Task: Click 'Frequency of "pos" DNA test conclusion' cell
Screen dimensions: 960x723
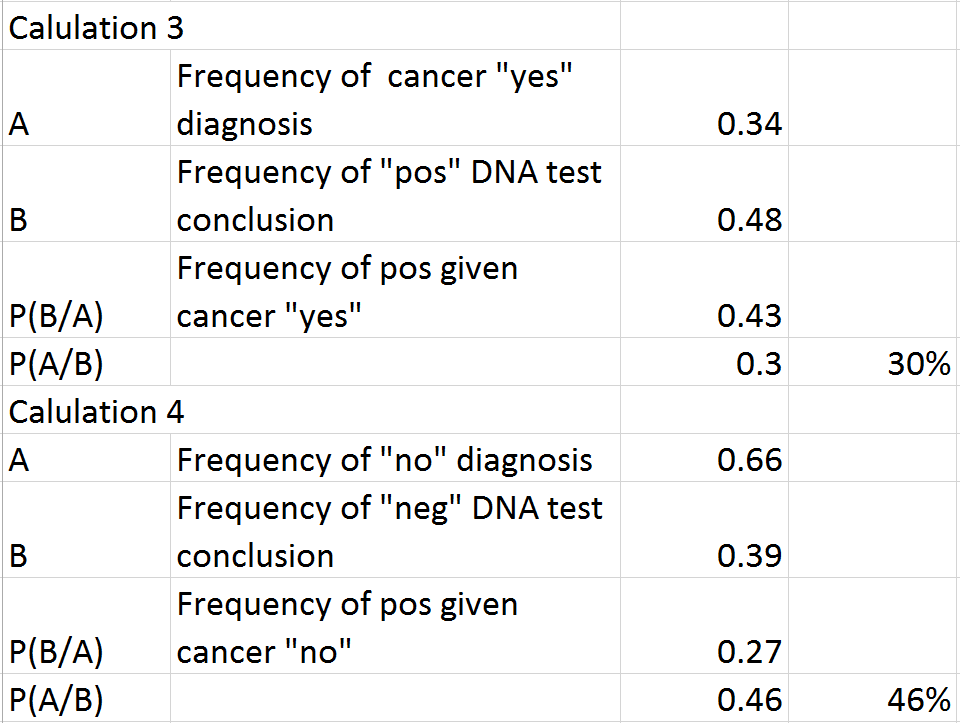Action: coord(390,196)
